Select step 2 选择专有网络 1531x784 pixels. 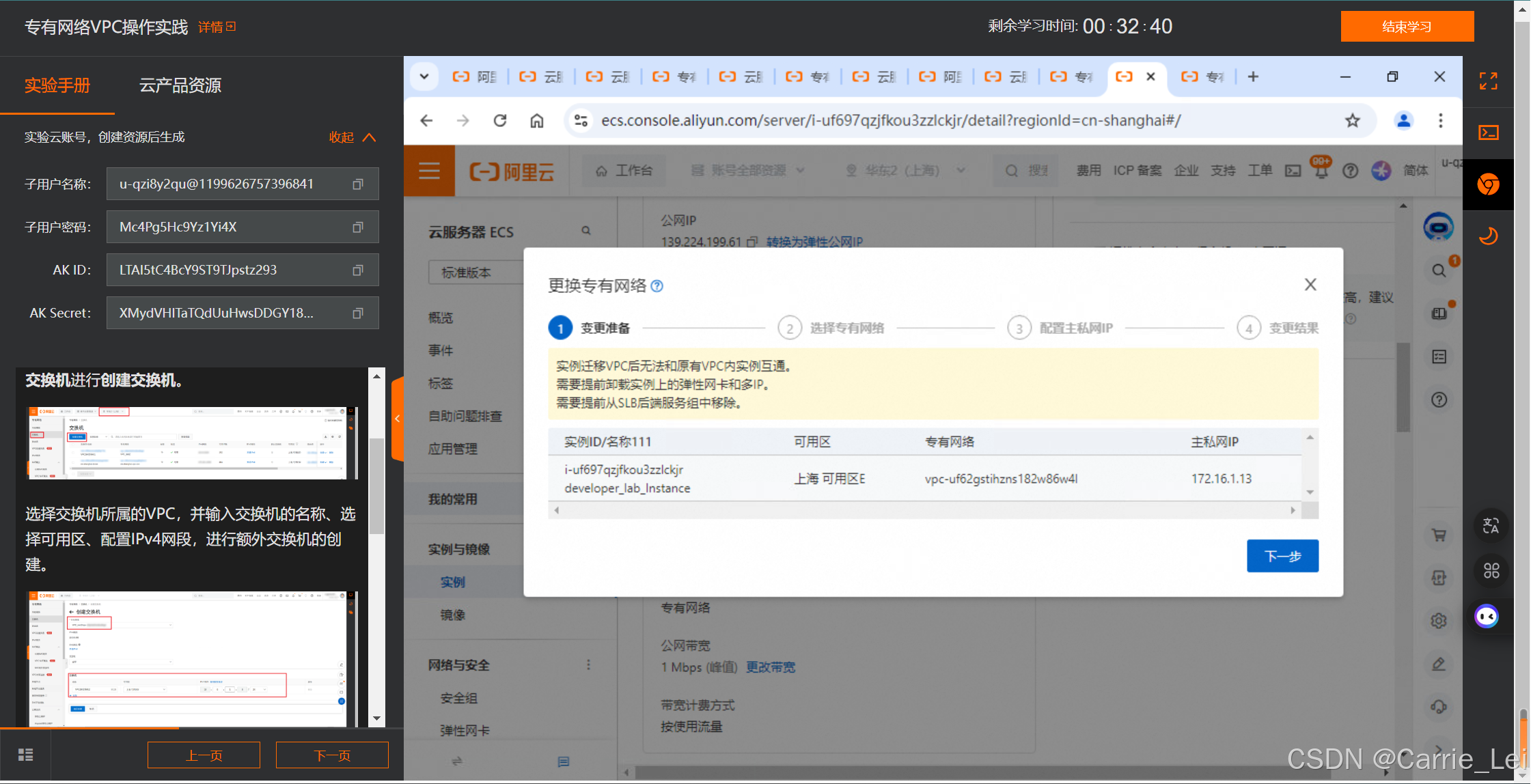point(831,328)
